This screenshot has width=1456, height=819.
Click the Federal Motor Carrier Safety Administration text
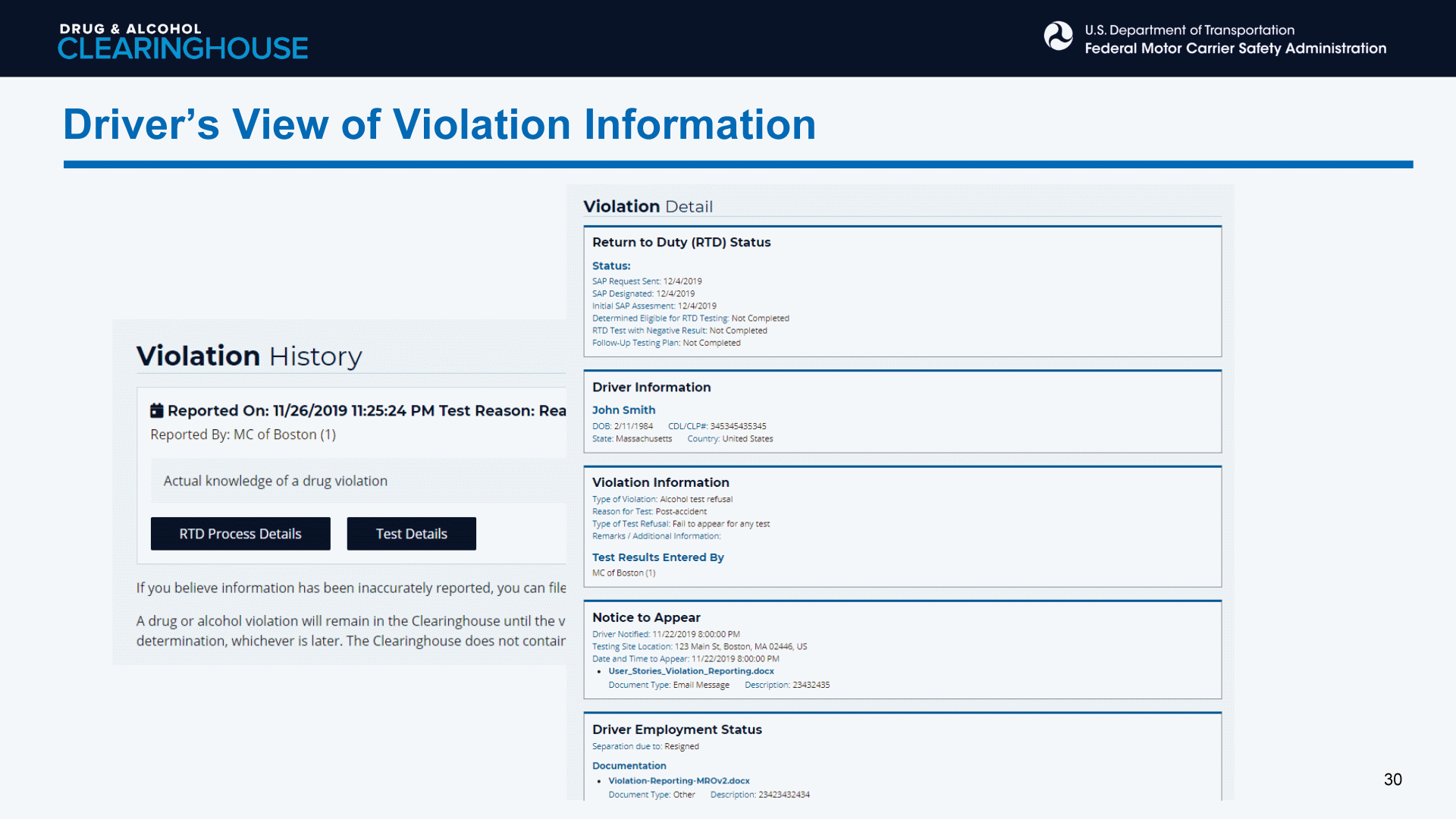point(1235,49)
